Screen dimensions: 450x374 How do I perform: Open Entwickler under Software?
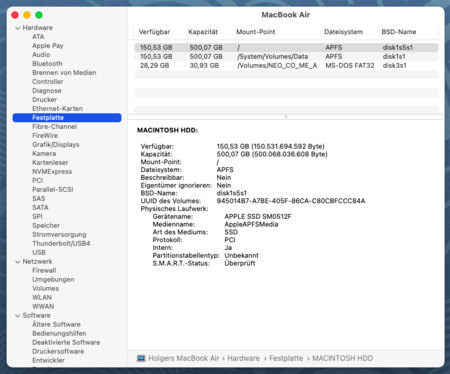48,361
